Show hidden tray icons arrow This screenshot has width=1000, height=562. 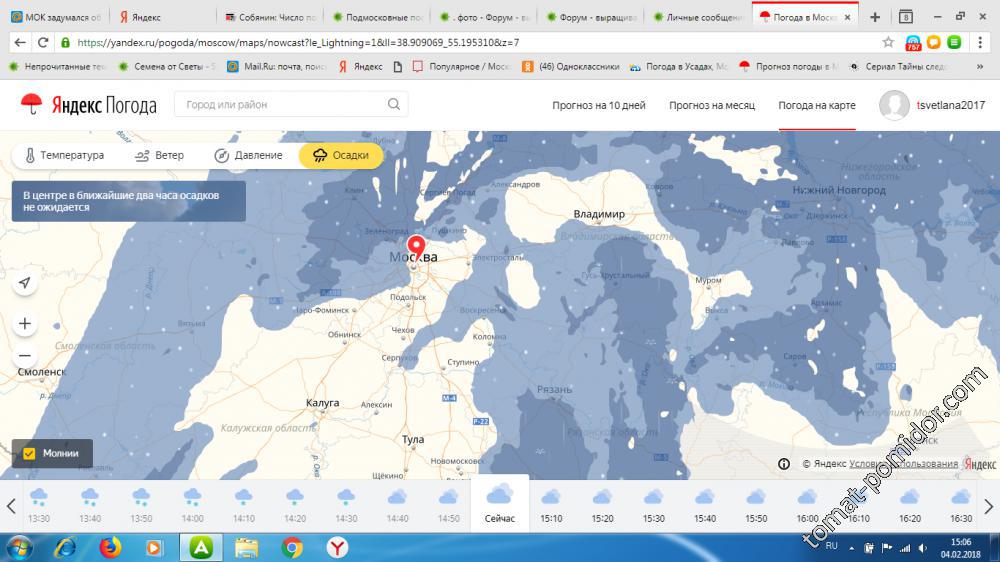(851, 548)
